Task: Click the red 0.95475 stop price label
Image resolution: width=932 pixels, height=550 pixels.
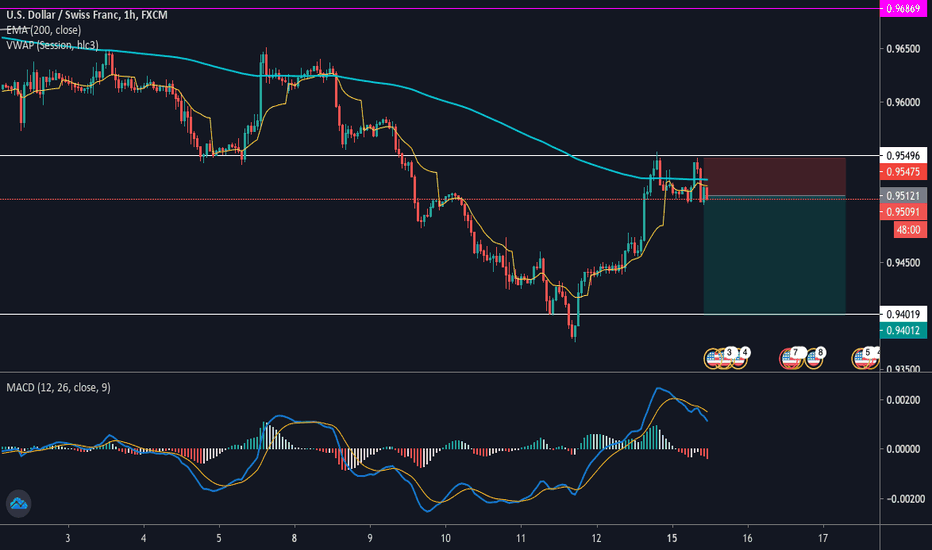Action: (x=903, y=172)
